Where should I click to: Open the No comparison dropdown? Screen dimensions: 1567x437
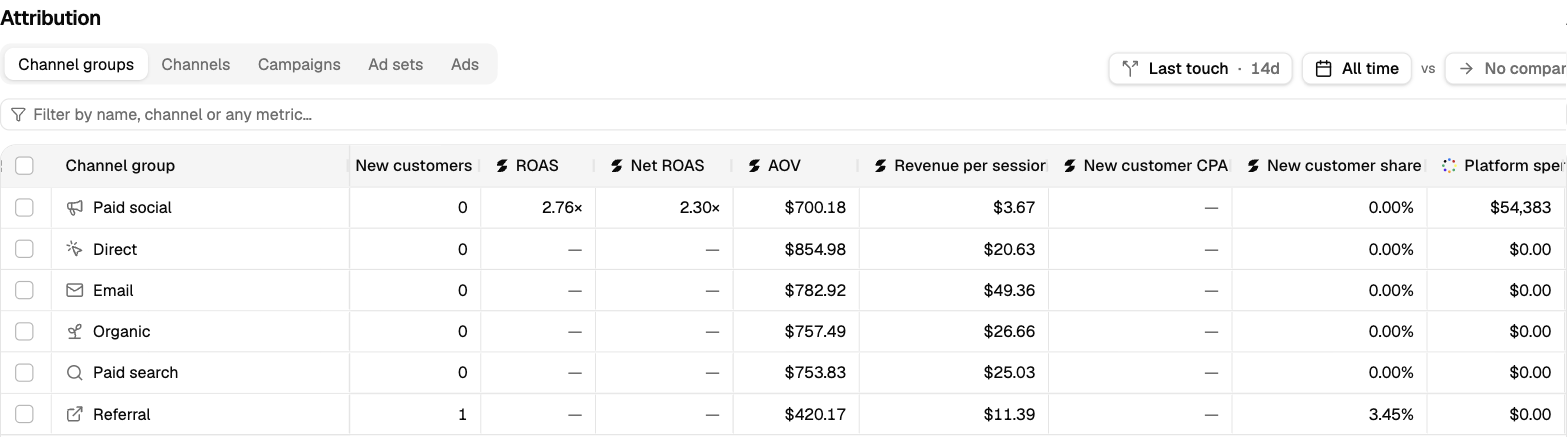[1506, 69]
